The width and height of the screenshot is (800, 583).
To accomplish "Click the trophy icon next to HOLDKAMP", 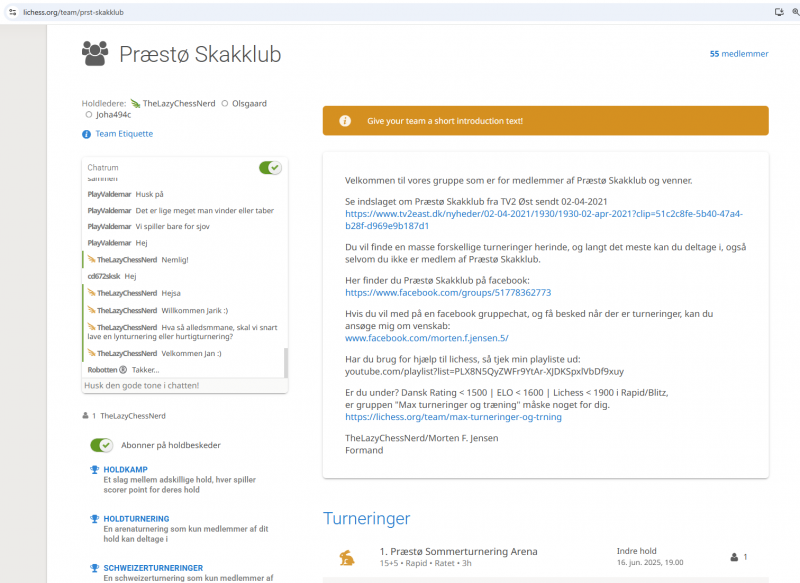I will [94, 470].
